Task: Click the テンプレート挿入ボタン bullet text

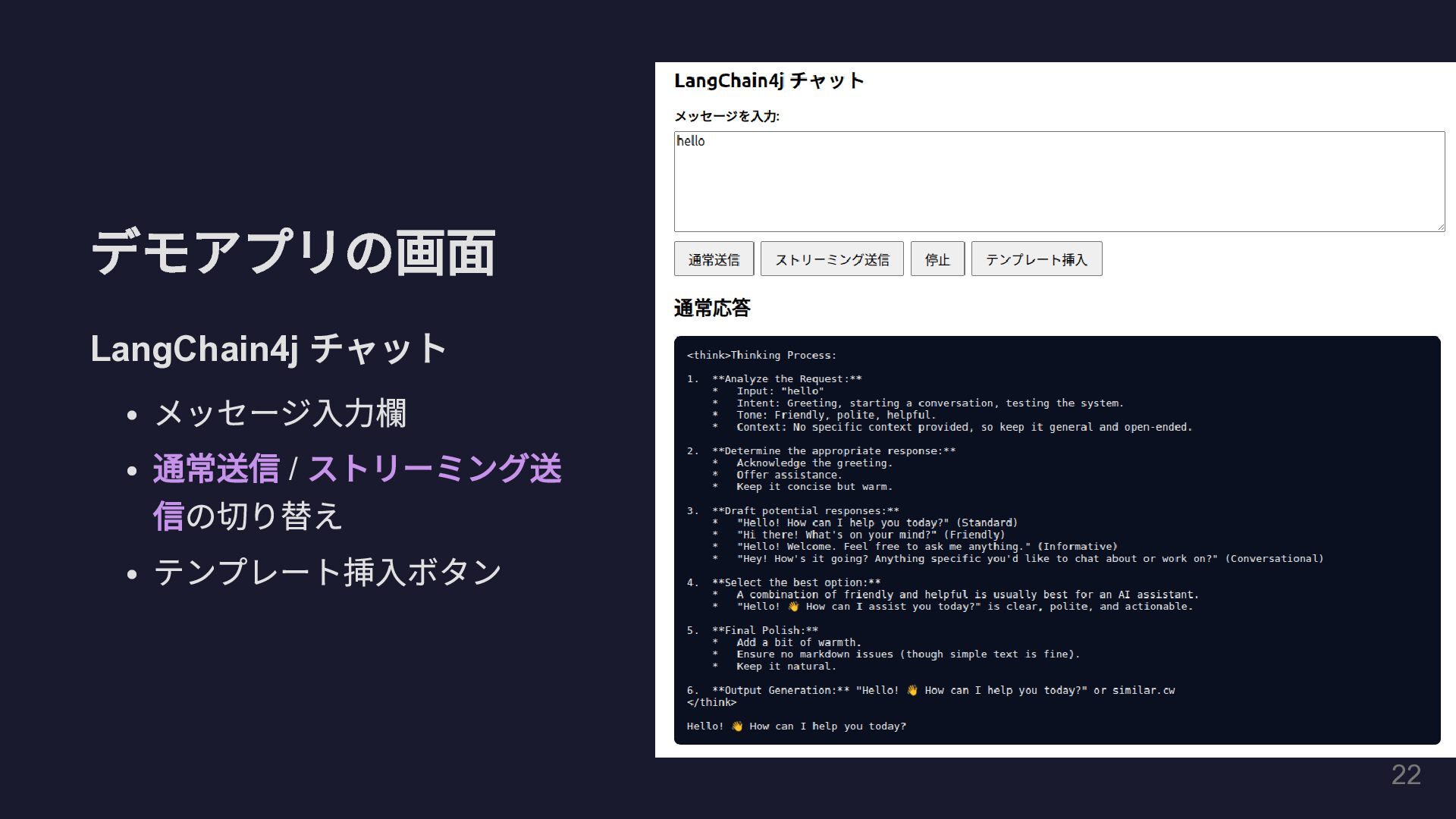Action: (327, 572)
